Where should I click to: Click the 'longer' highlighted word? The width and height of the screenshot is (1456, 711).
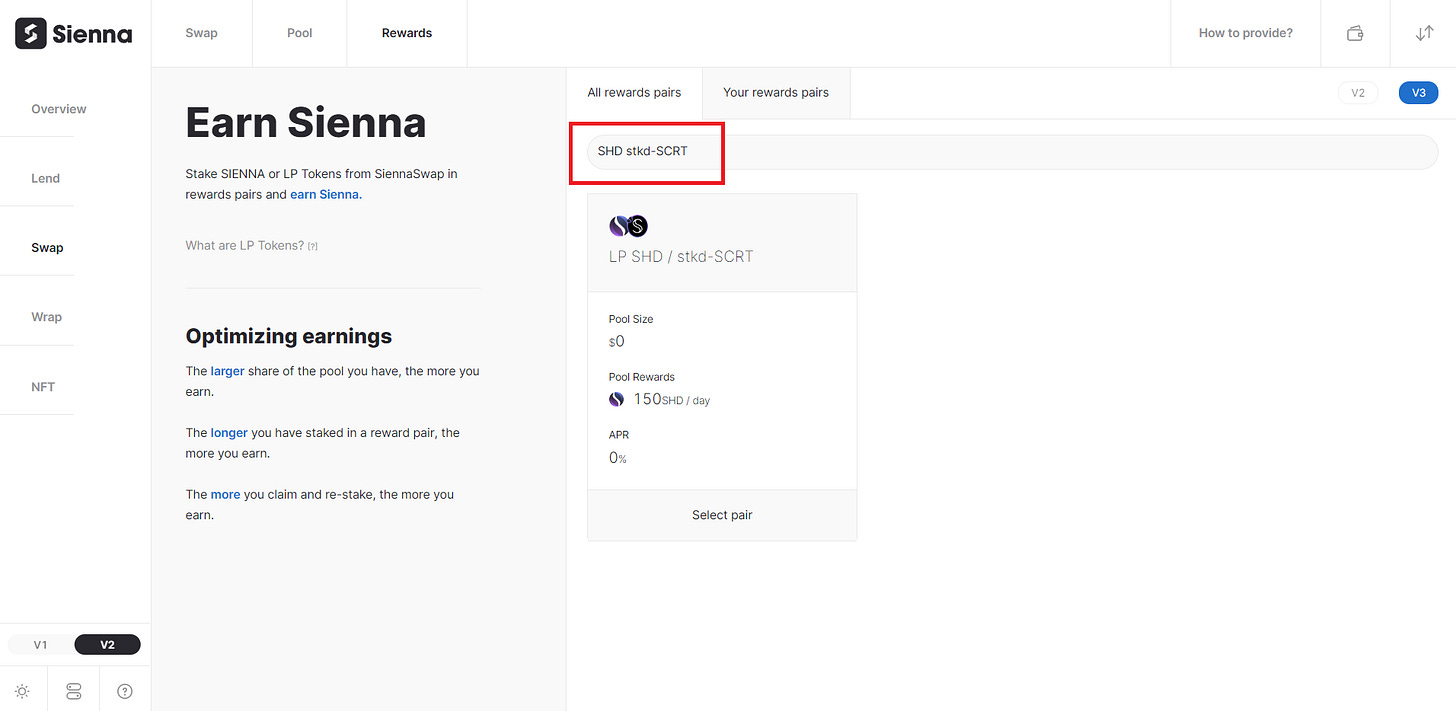click(x=229, y=433)
